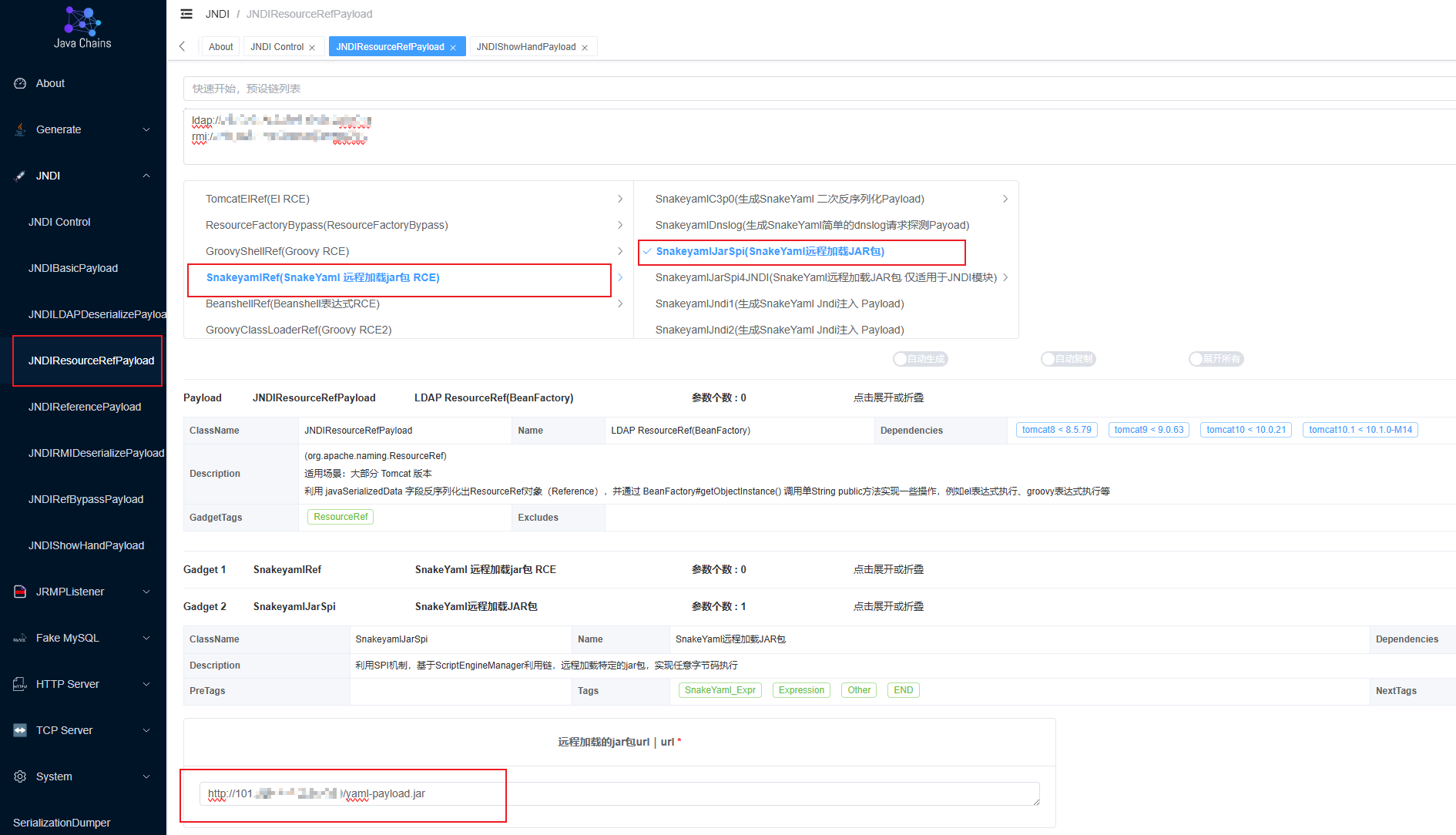This screenshot has width=1456, height=835.
Task: Click the HTTP Server sidebar icon
Action: click(20, 684)
